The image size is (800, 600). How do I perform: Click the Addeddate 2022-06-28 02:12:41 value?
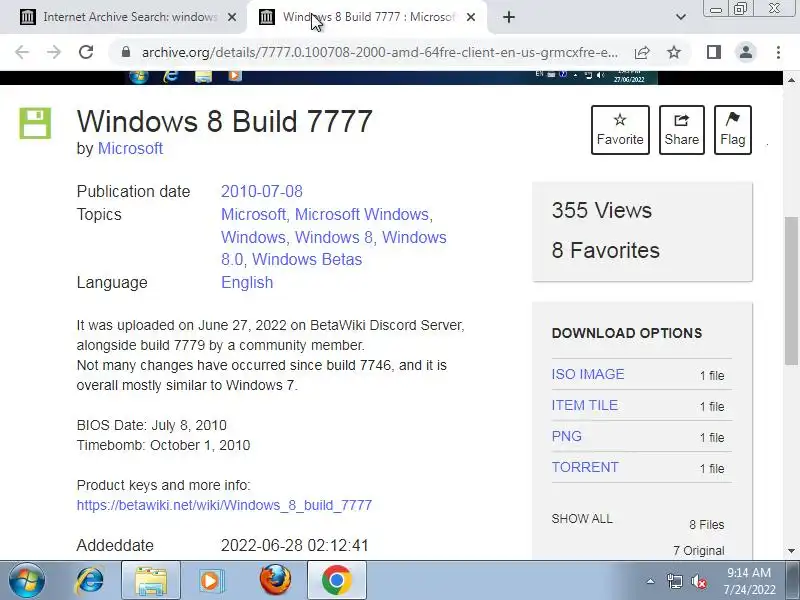coord(294,545)
